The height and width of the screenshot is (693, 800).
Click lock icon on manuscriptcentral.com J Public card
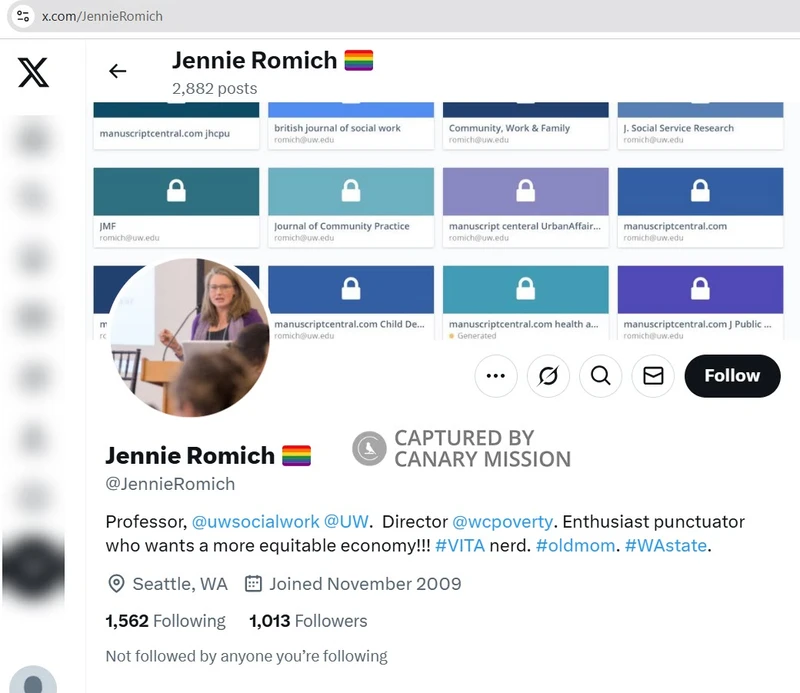(x=700, y=289)
